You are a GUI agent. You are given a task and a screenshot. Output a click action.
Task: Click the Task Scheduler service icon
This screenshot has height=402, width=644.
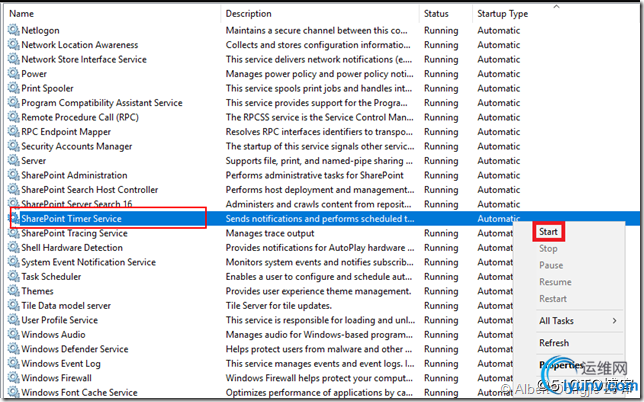[x=14, y=276]
